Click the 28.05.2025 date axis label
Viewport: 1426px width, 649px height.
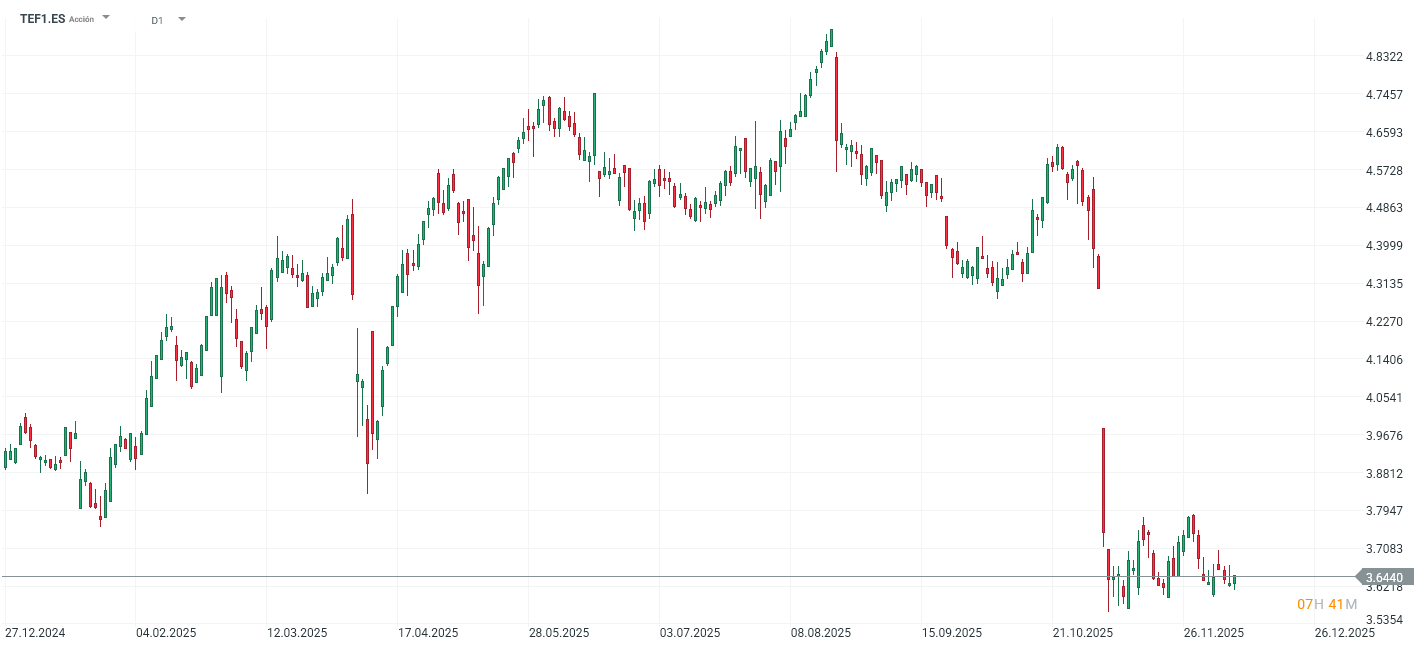coord(559,633)
